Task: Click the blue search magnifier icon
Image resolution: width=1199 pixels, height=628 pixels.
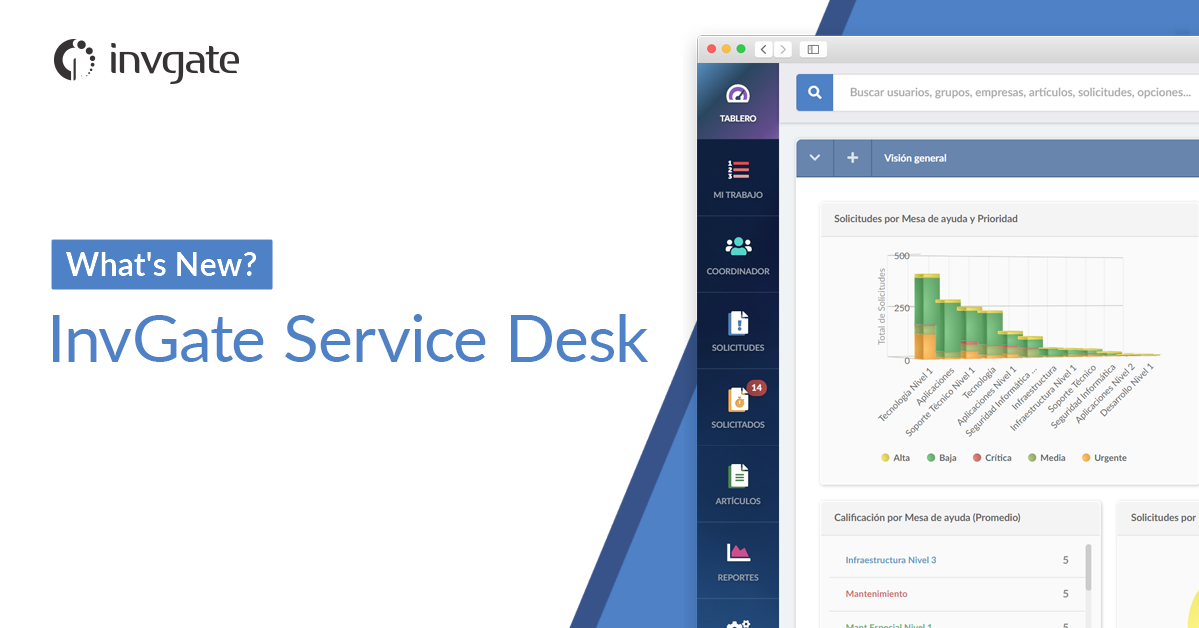Action: click(815, 92)
